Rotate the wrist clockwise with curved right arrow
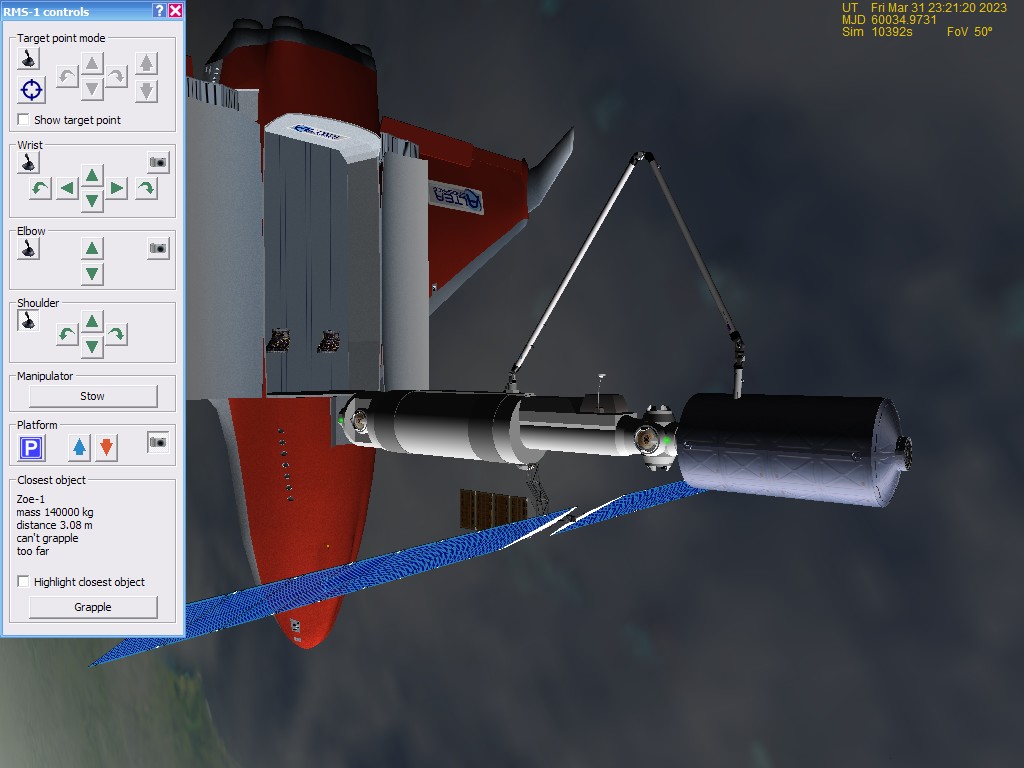1024x768 pixels. [x=146, y=189]
